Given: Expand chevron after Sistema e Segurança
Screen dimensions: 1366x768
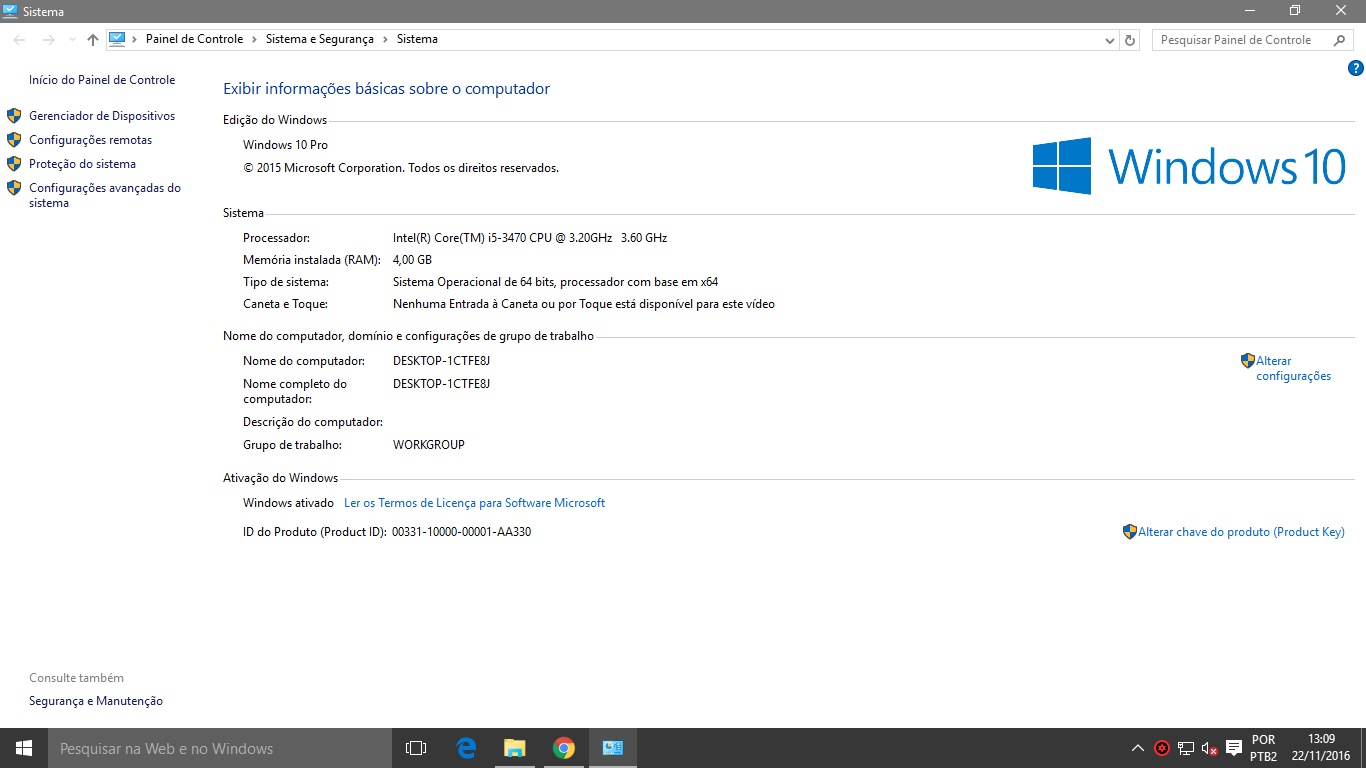Looking at the screenshot, I should 385,39.
